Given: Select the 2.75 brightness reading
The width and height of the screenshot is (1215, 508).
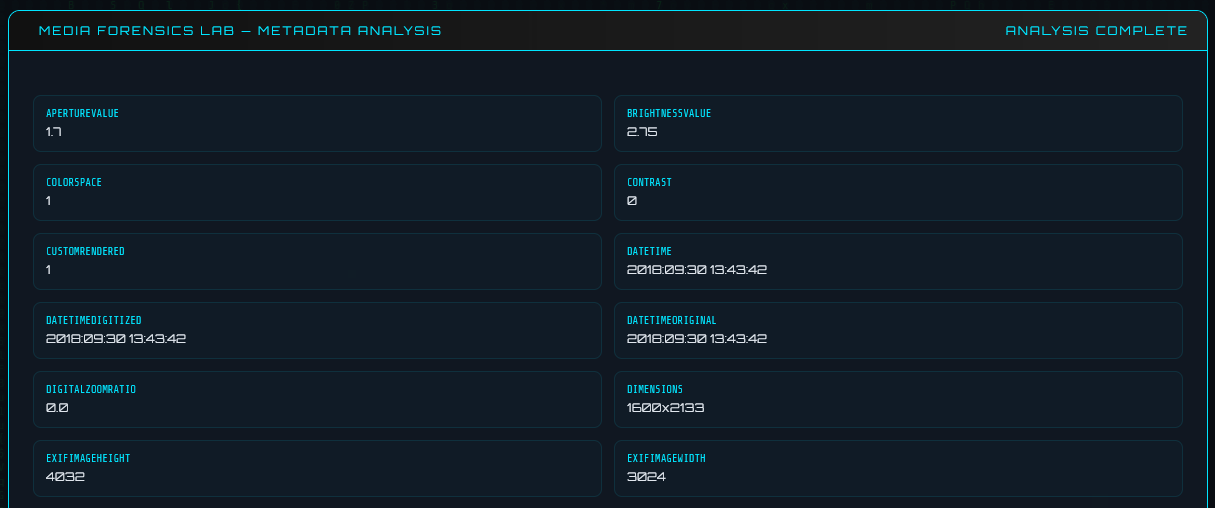Looking at the screenshot, I should click(642, 132).
